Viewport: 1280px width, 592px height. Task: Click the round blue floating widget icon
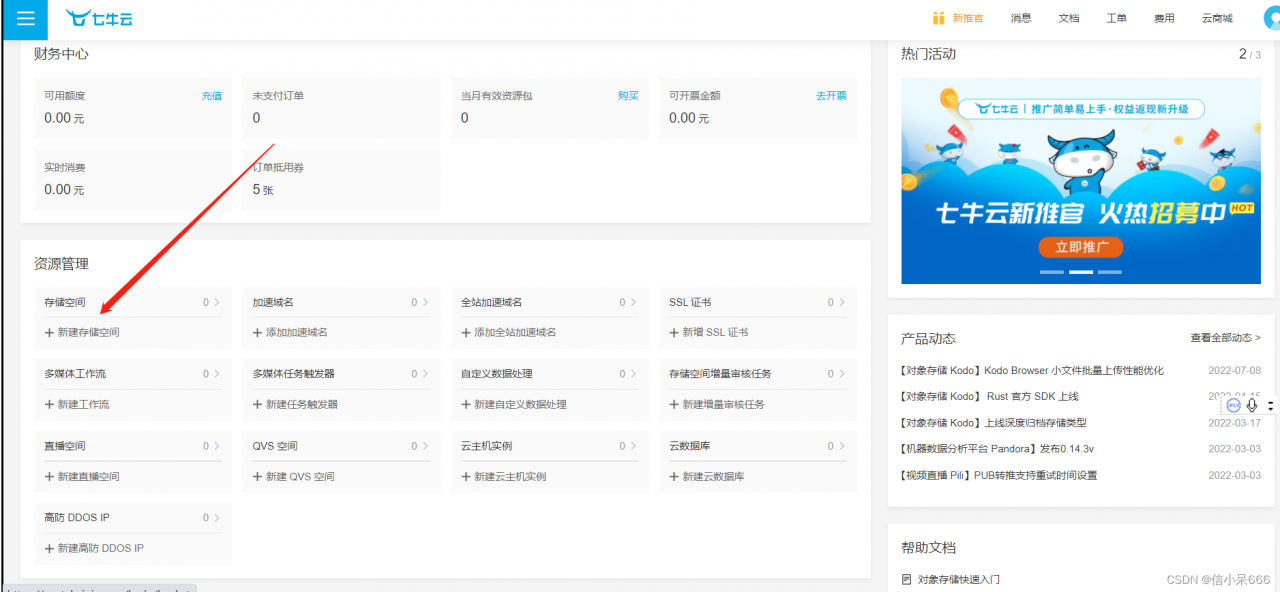pos(1233,405)
